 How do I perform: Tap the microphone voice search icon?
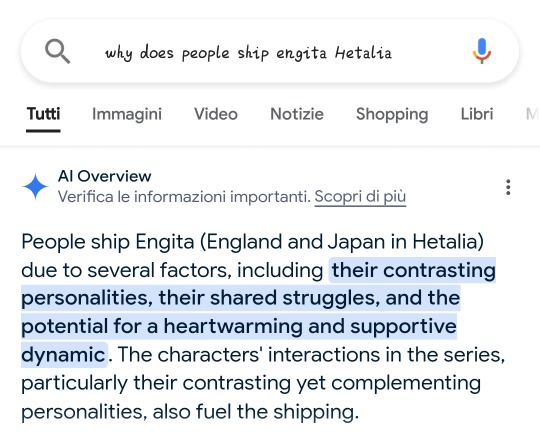(481, 51)
